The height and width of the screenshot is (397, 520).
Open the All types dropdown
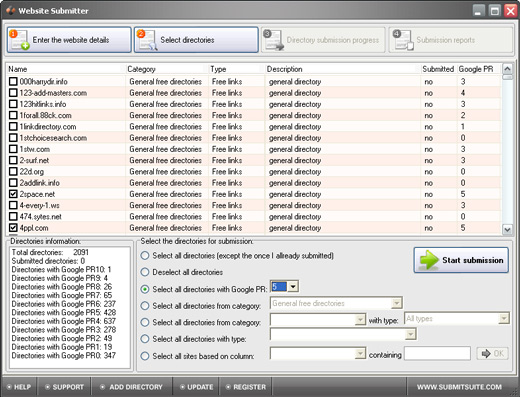pyautogui.click(x=503, y=319)
